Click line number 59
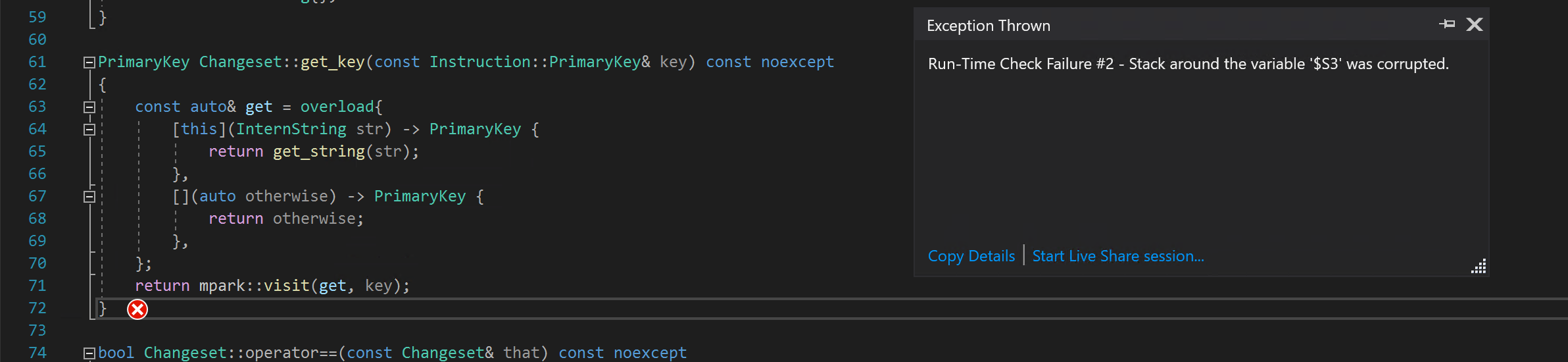The height and width of the screenshot is (362, 1568). point(37,17)
